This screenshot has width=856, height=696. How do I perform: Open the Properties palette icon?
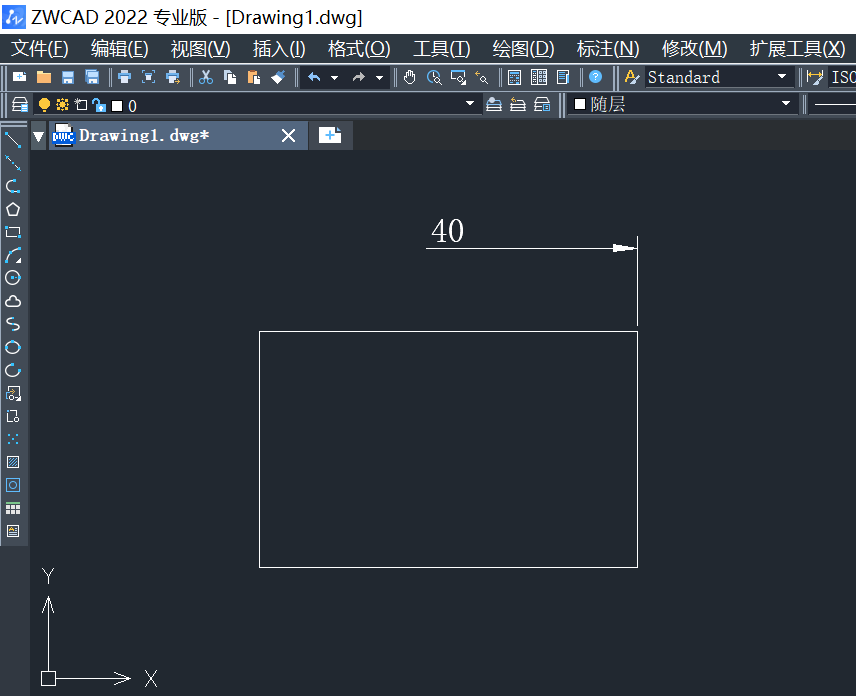click(514, 78)
